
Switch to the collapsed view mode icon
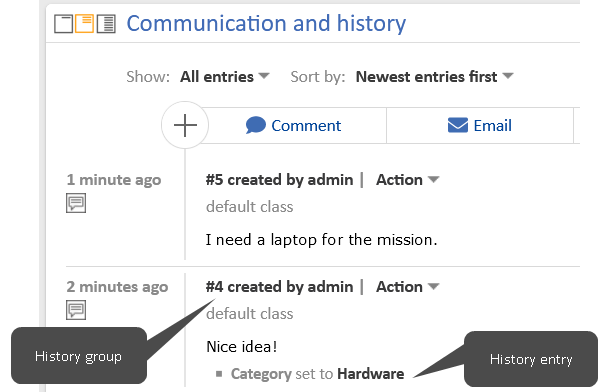(63, 24)
